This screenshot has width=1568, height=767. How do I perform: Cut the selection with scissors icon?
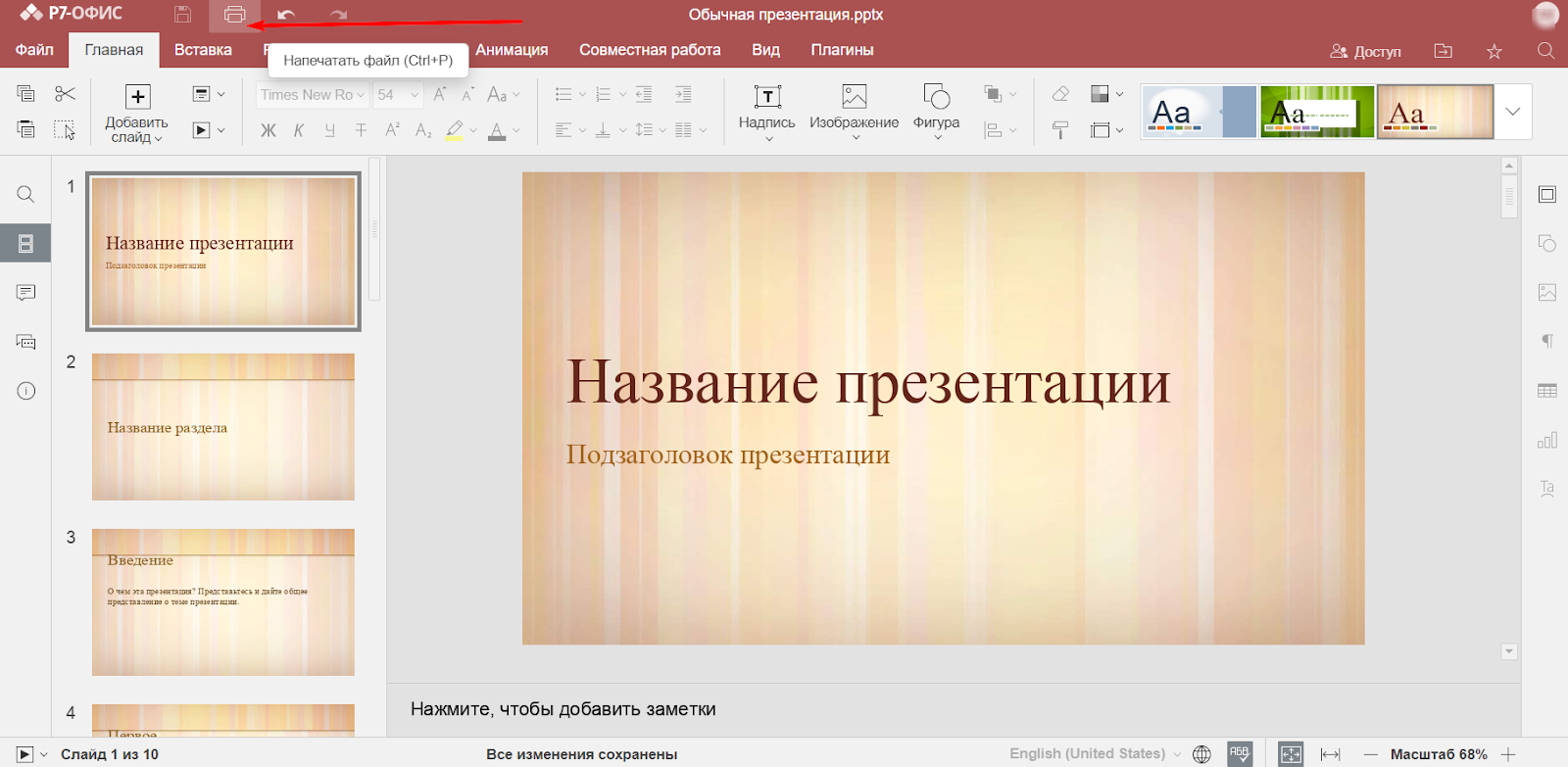coord(65,94)
